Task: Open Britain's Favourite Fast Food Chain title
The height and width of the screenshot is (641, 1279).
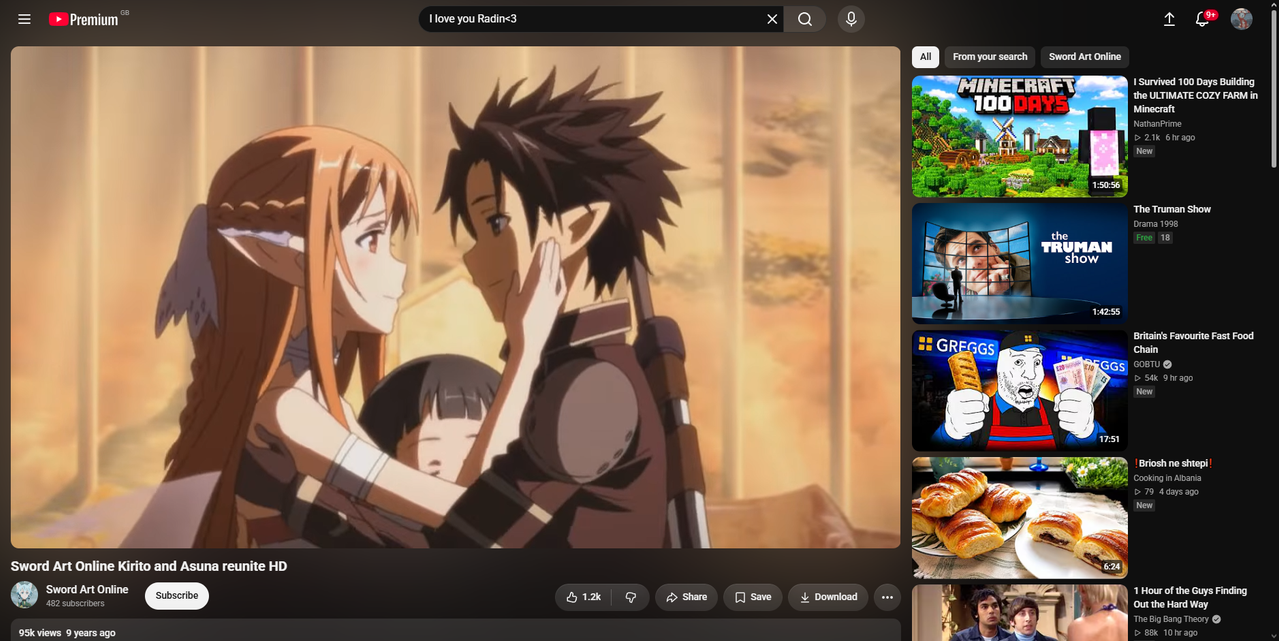Action: (1193, 343)
